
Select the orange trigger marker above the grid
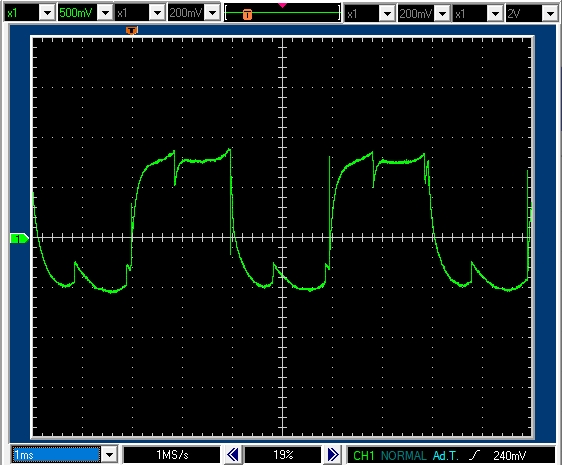132,30
